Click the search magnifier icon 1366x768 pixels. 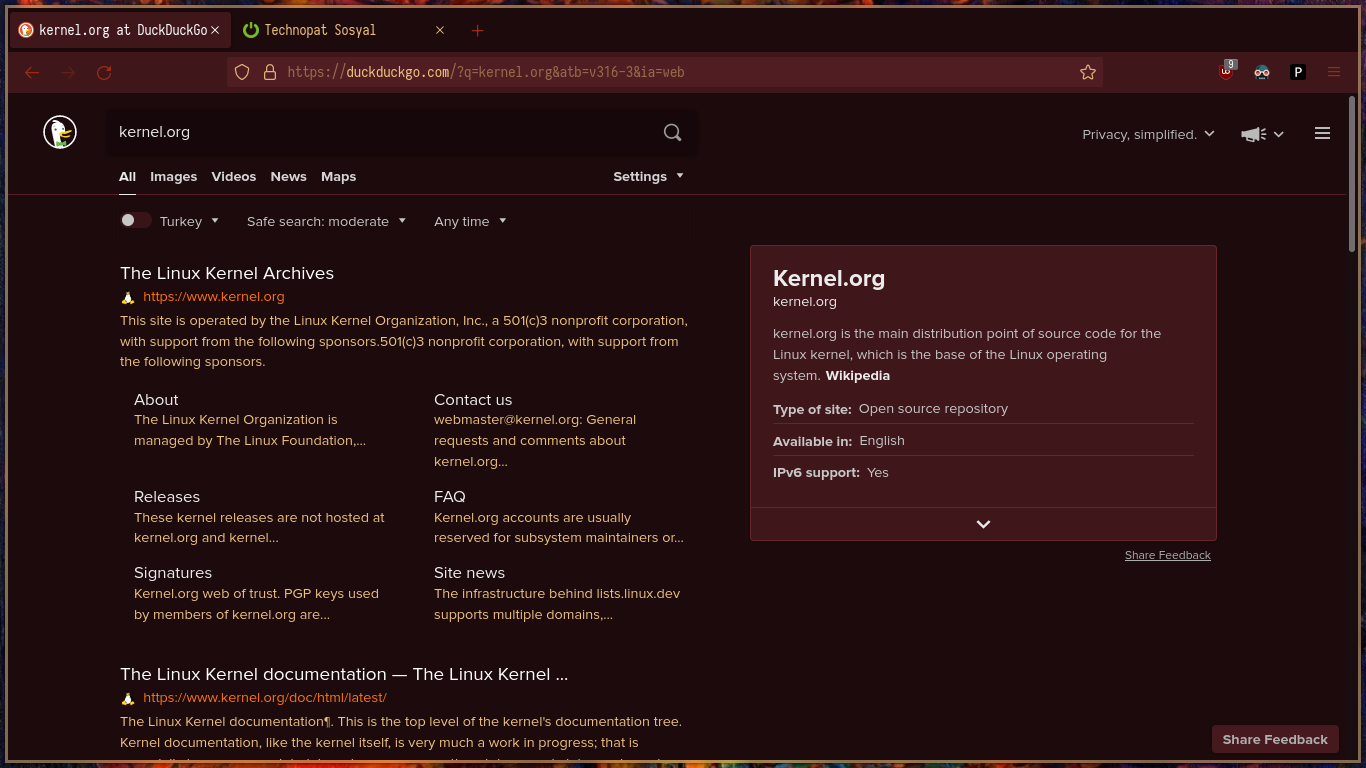click(673, 132)
